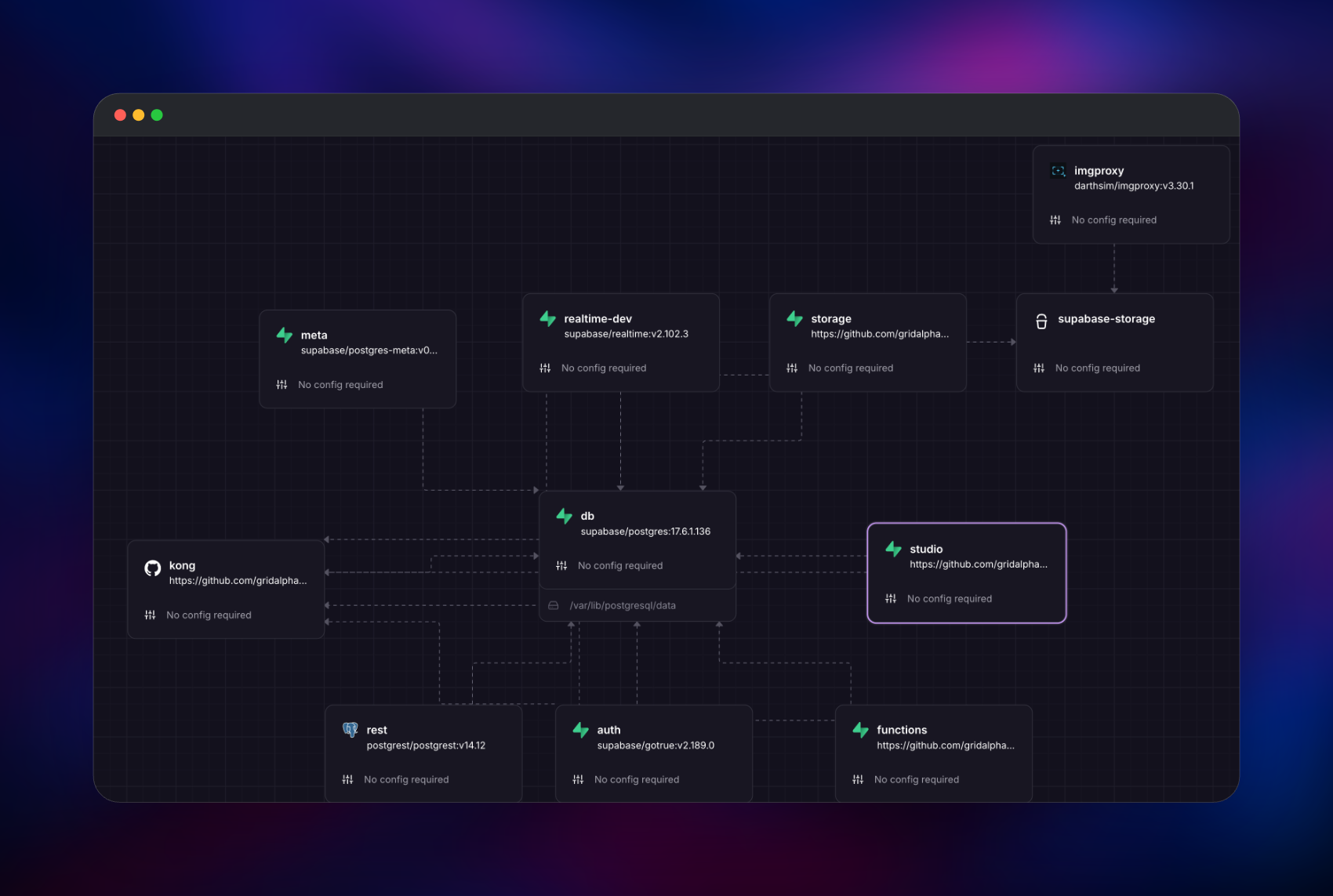Click "No config required" on realtime-dev

pos(604,368)
